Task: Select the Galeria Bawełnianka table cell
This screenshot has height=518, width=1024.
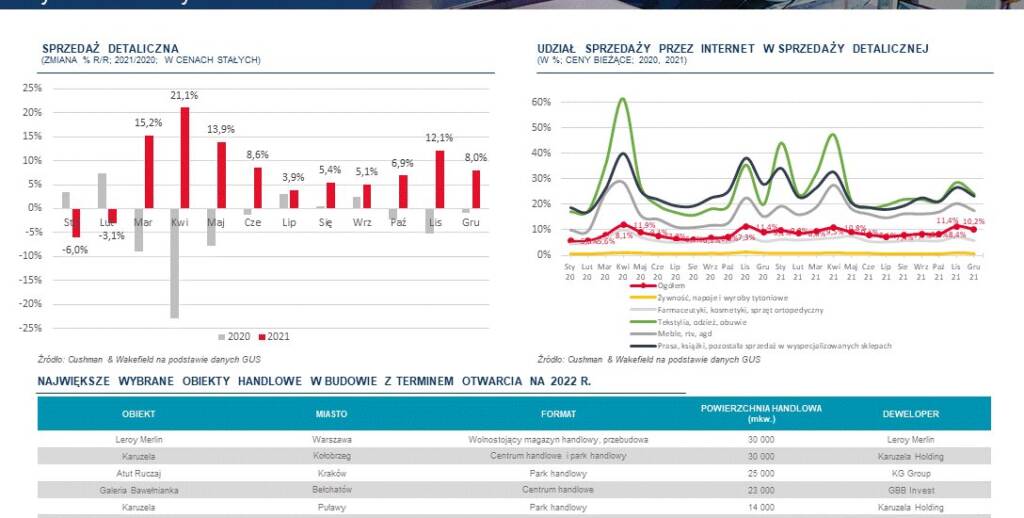Action: [x=138, y=490]
